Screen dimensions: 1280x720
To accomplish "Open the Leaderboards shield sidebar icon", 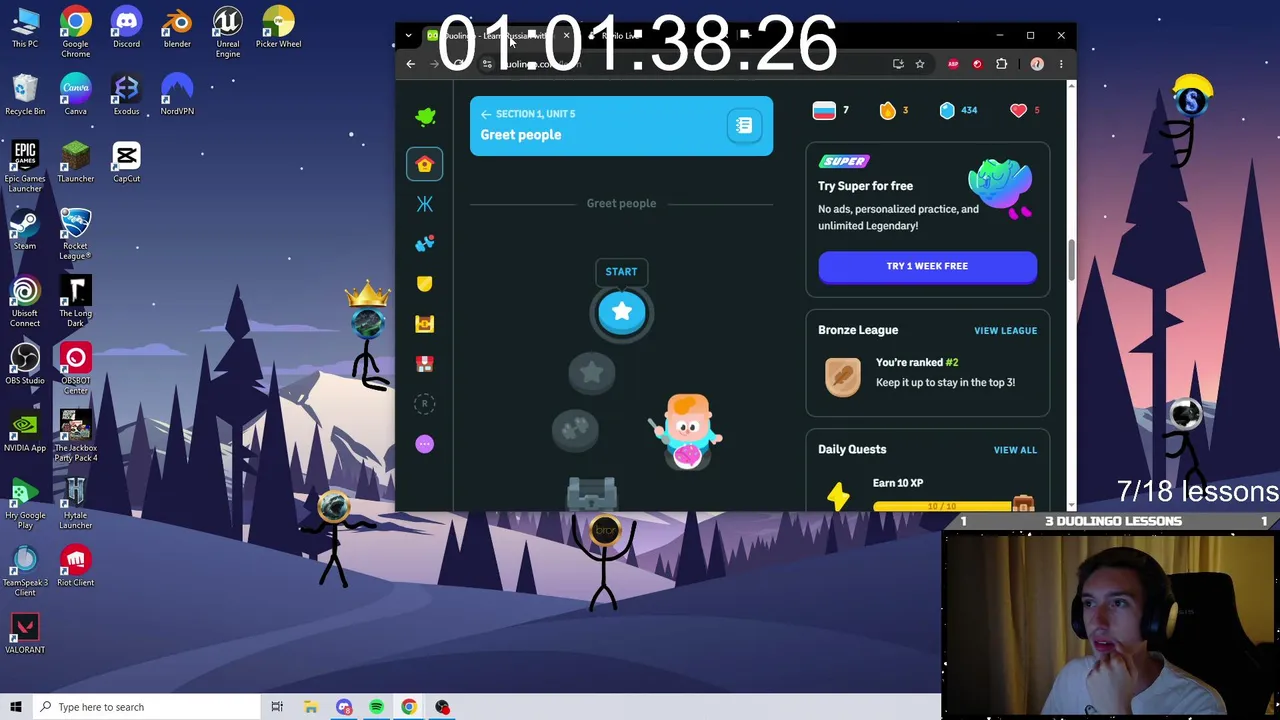I will pyautogui.click(x=424, y=284).
